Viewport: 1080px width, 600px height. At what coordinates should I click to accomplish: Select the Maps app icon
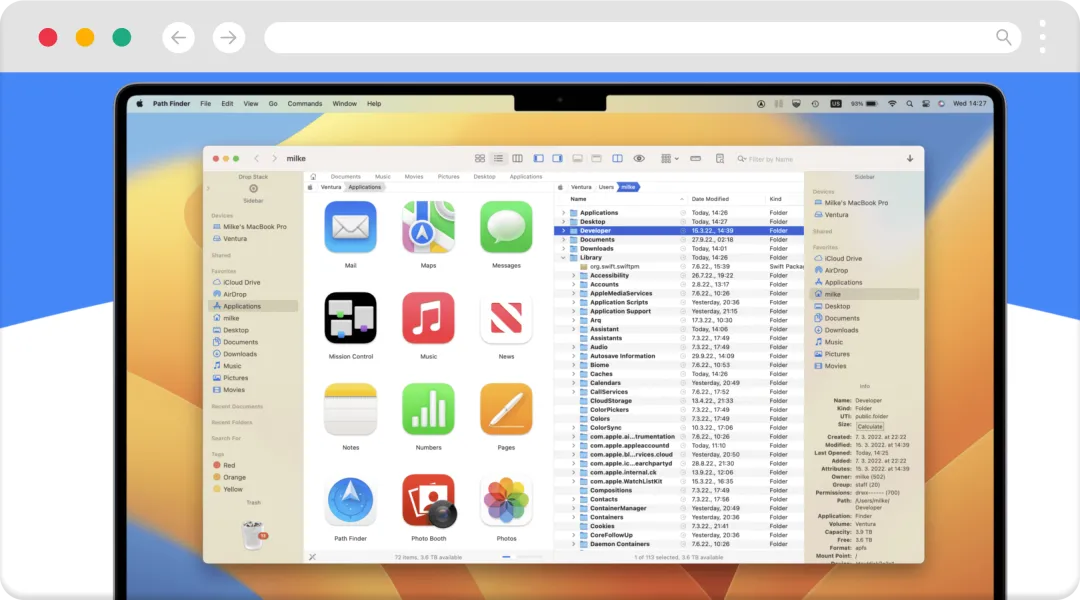click(428, 227)
